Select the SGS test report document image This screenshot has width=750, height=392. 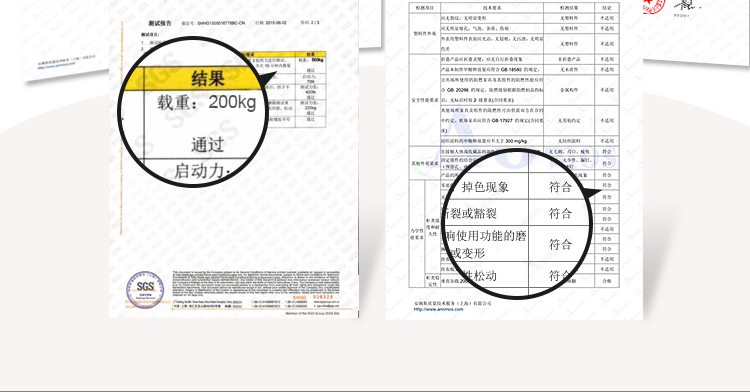234,158
